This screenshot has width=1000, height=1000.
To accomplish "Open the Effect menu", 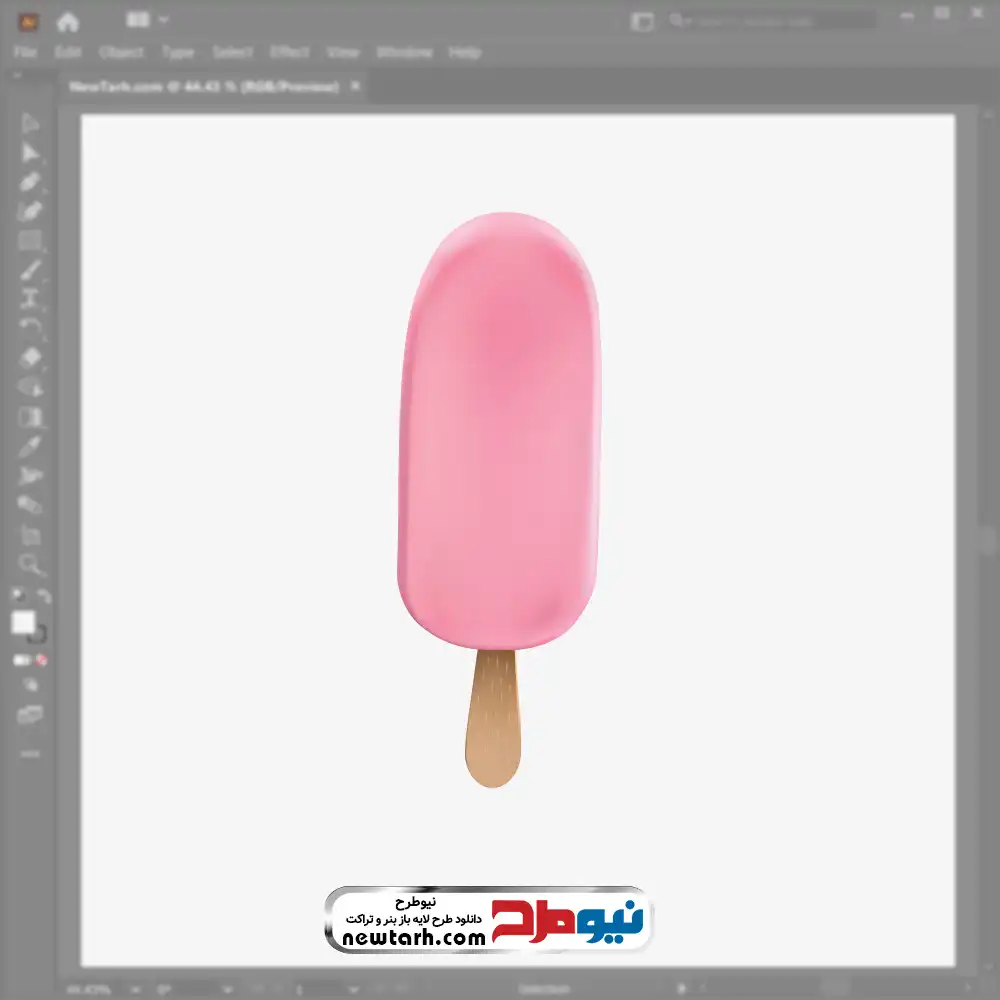I will click(x=290, y=52).
